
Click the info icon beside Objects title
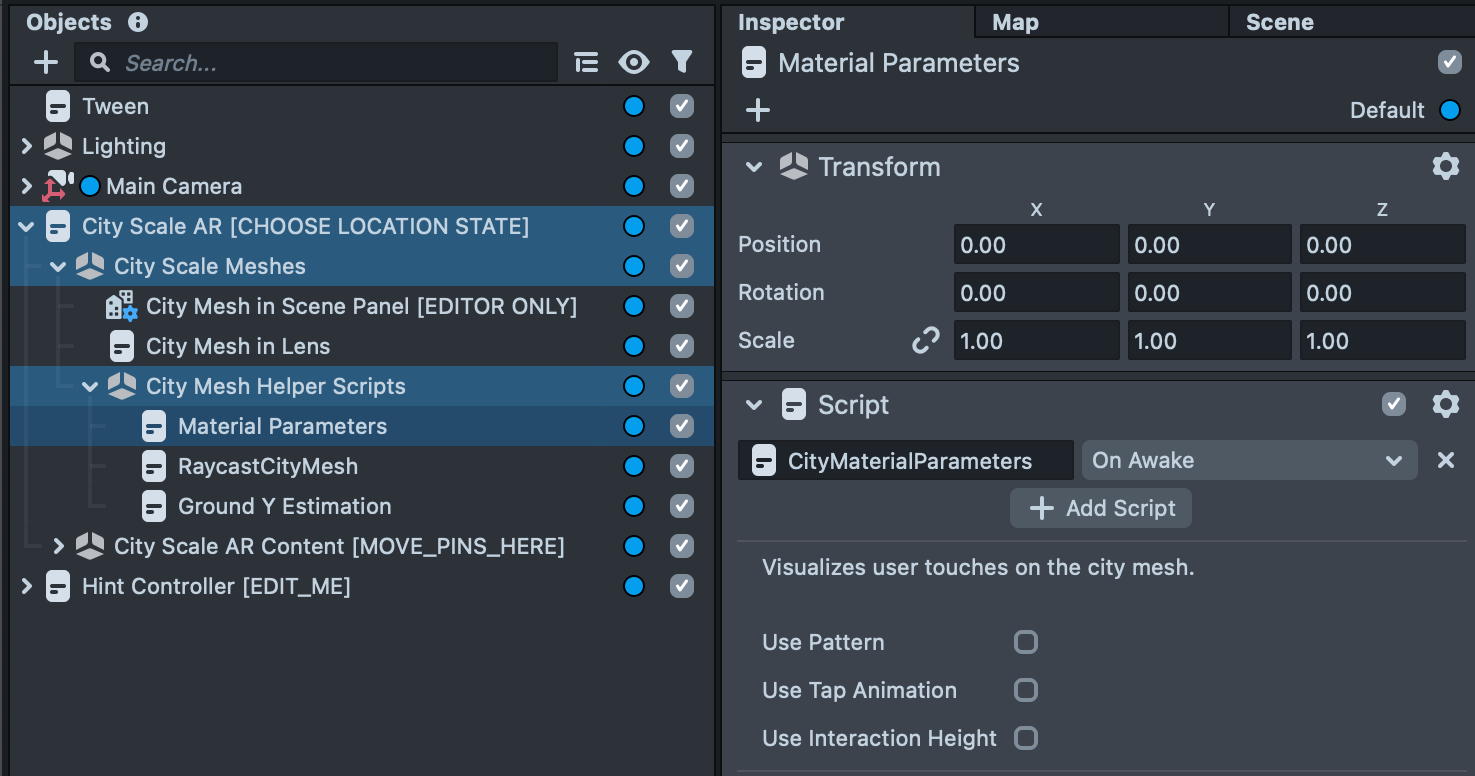pyautogui.click(x=138, y=21)
